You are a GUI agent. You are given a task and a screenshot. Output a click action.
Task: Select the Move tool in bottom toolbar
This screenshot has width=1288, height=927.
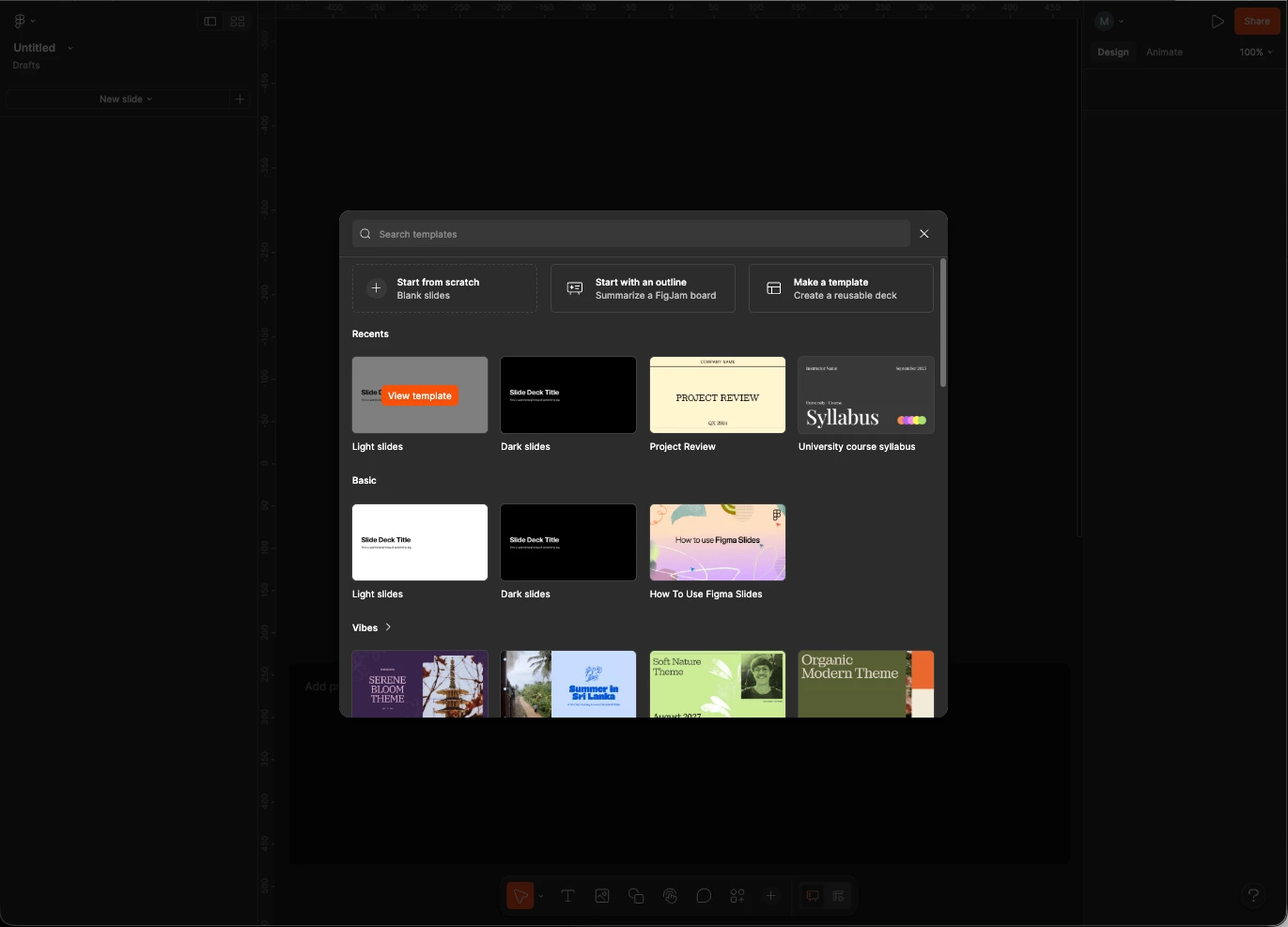point(520,896)
